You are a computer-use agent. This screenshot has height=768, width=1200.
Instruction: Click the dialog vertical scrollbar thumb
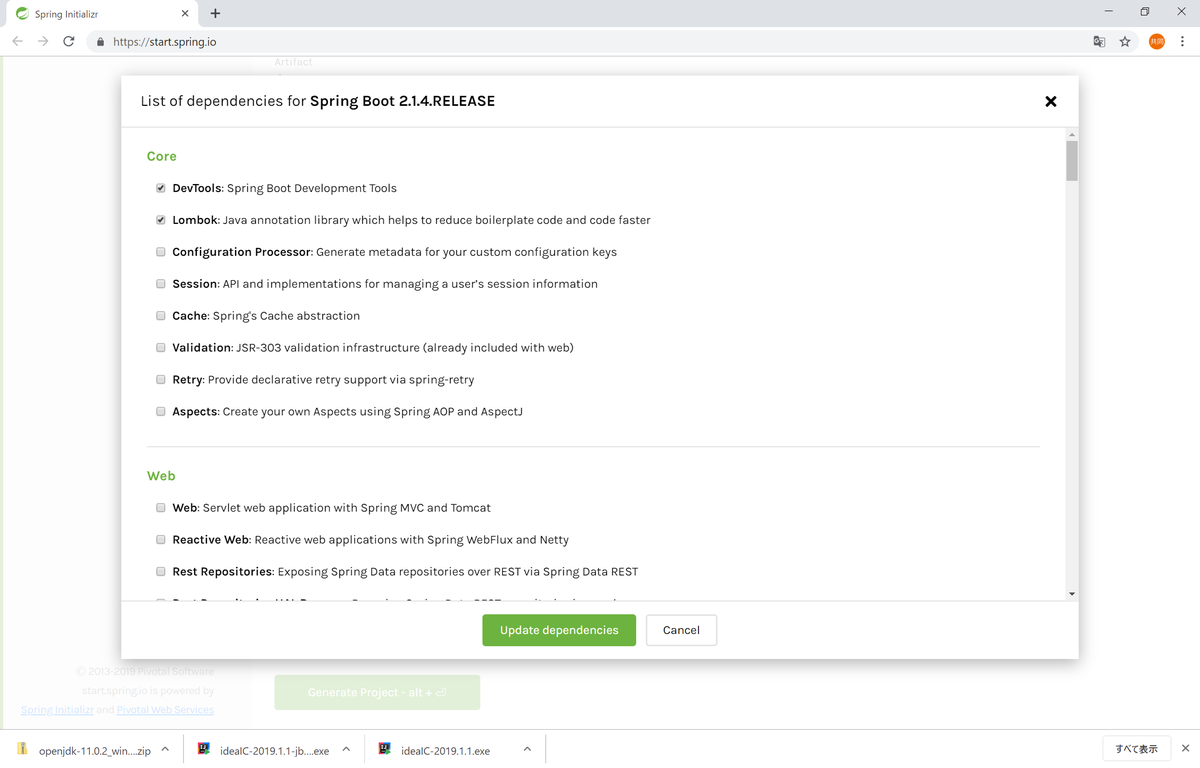click(1072, 160)
